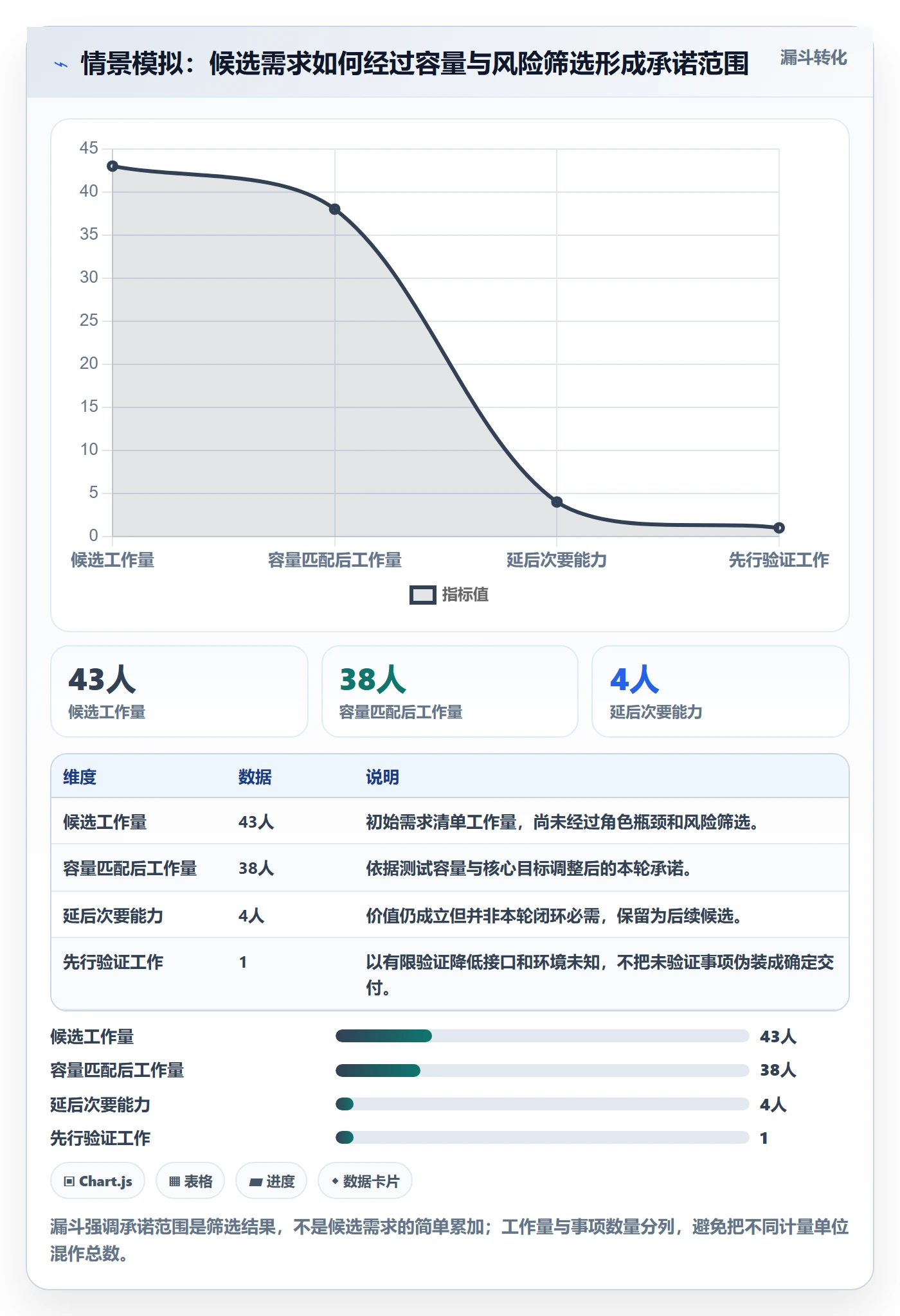Screen dimensions: 900x1316
Task: Click the 漏斗转化 tag in the header
Action: [x=813, y=58]
